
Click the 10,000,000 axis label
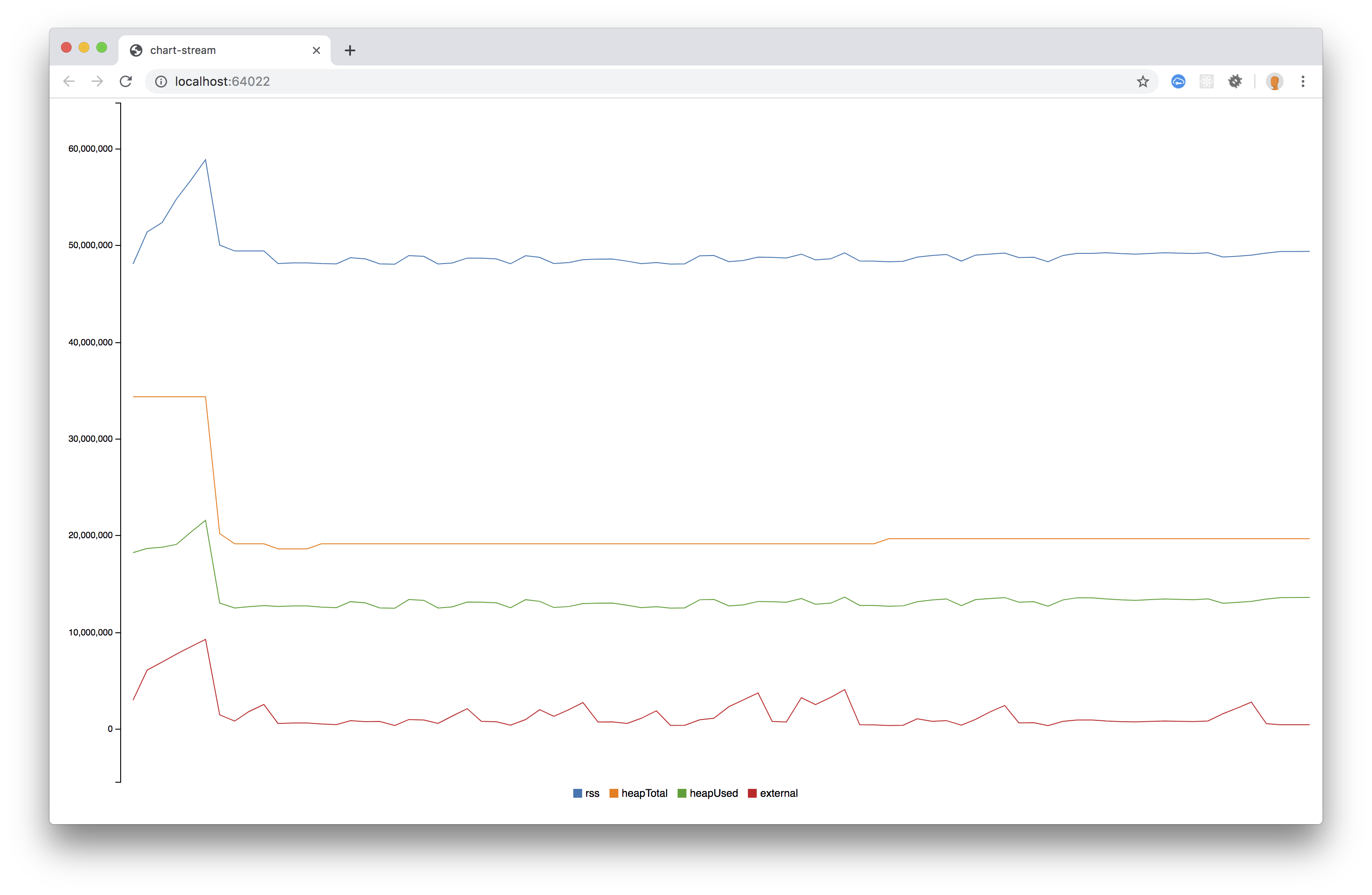pyautogui.click(x=91, y=632)
